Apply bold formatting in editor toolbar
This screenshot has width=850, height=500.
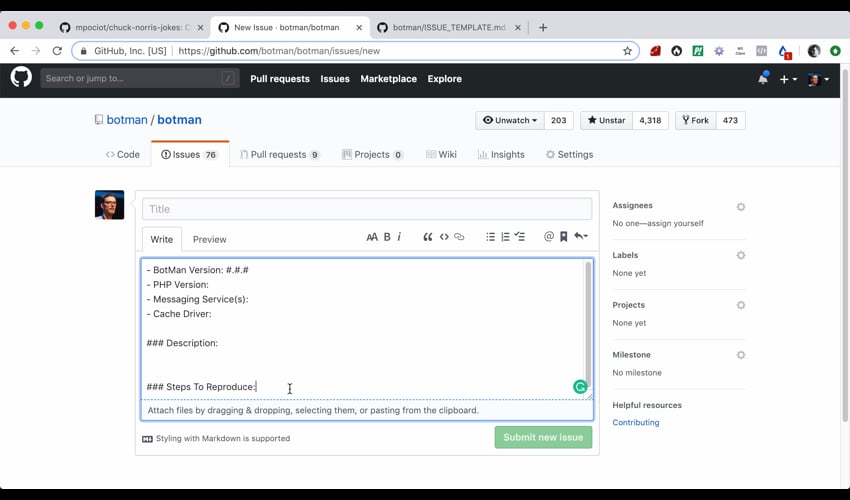[387, 237]
